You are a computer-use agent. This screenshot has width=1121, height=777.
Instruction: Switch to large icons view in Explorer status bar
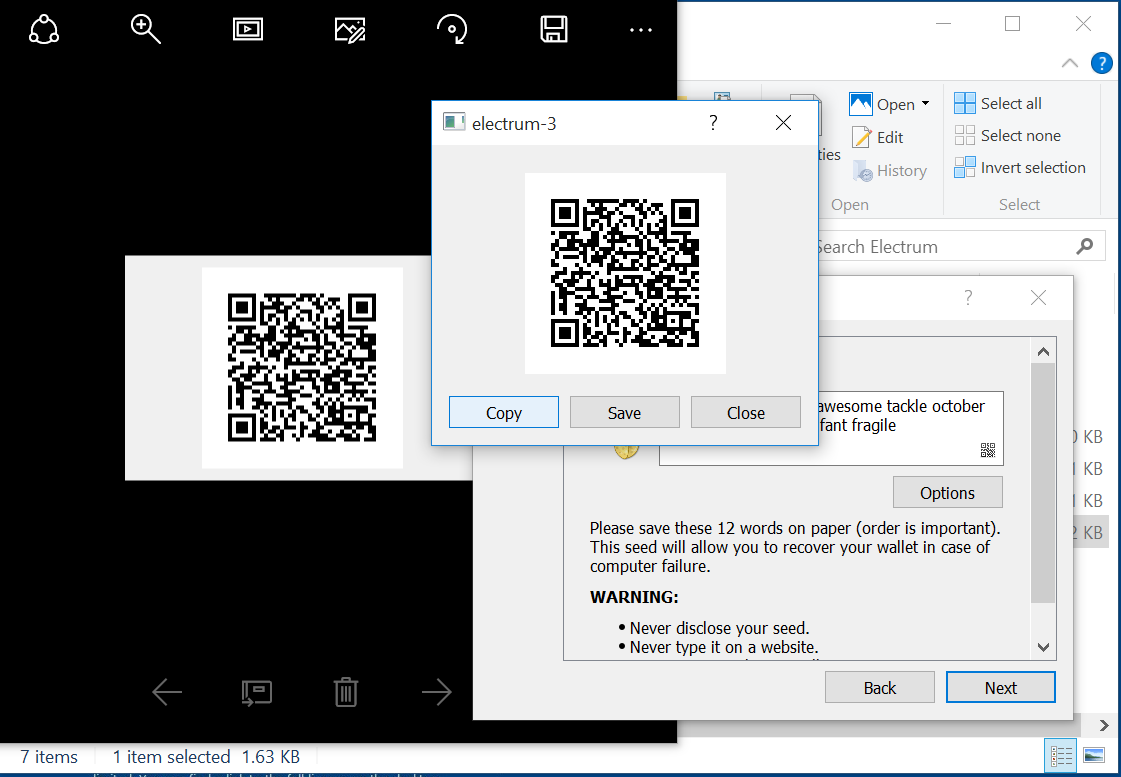(1094, 756)
